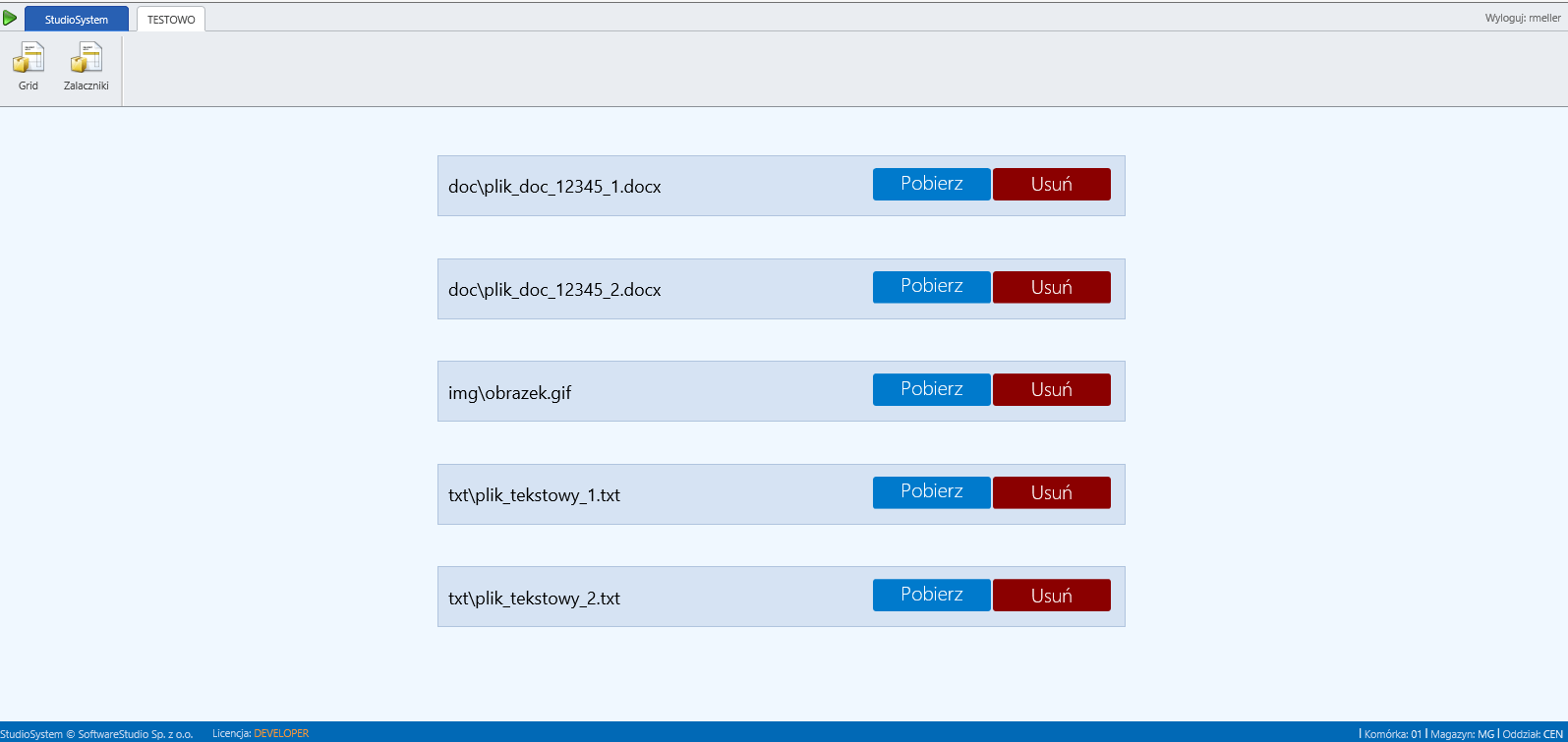Screen dimensions: 1568x742
Task: Click the txt\plik_tekstowy_2.txt file name
Action: [x=534, y=599]
